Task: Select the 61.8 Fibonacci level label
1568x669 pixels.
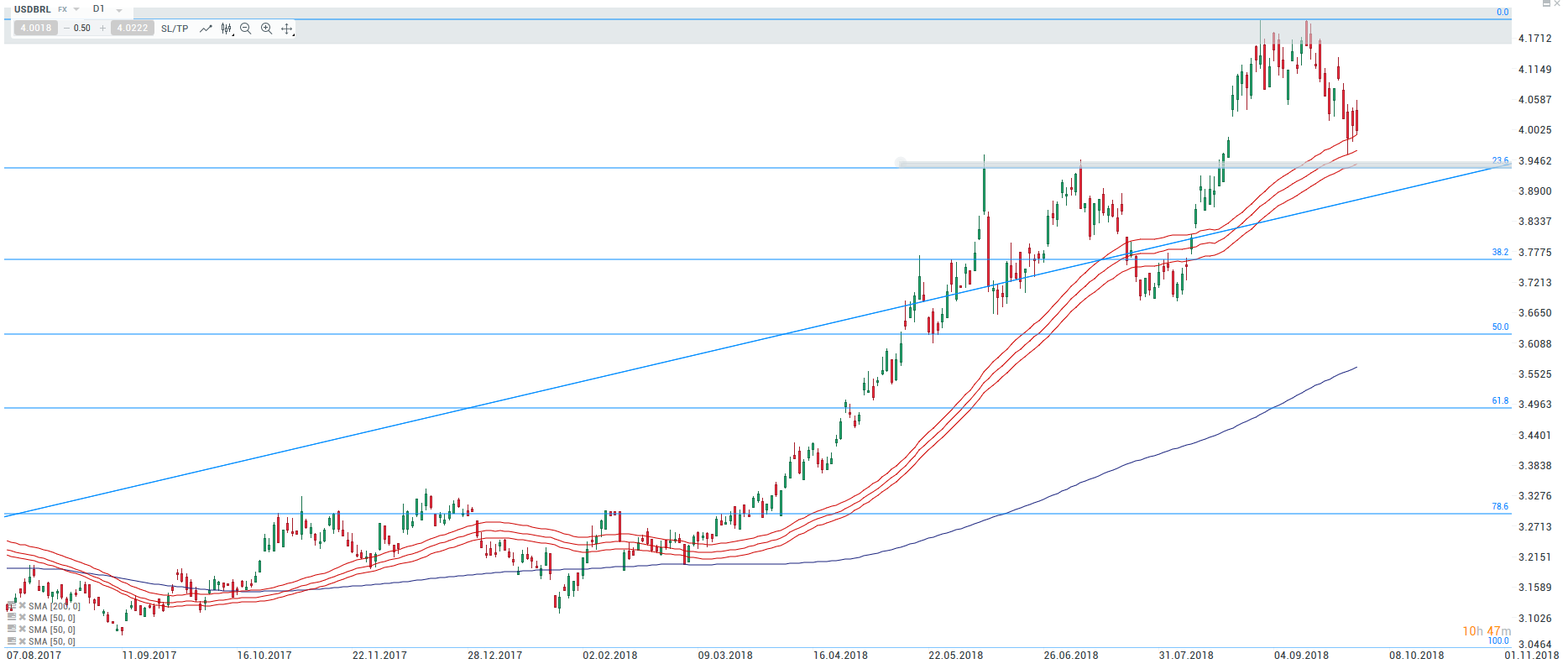Action: pos(1499,401)
